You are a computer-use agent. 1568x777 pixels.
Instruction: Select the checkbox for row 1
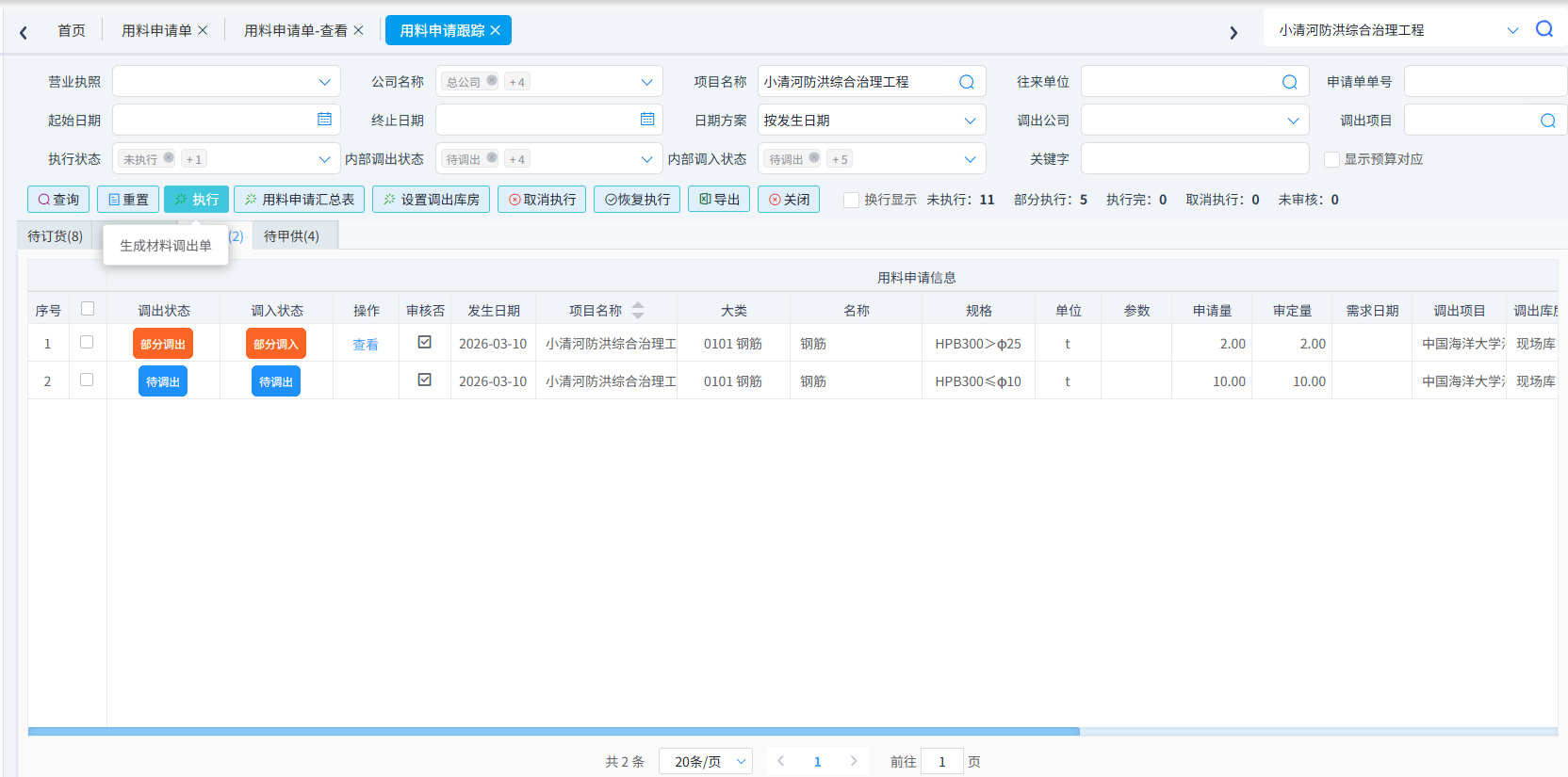(x=87, y=343)
